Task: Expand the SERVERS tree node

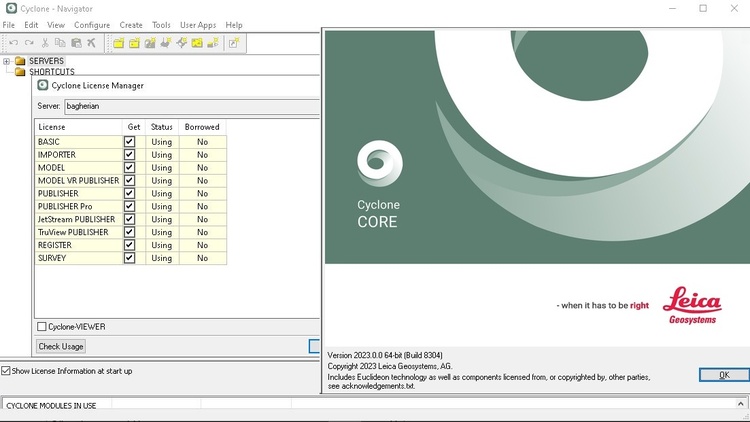Action: pyautogui.click(x=6, y=61)
